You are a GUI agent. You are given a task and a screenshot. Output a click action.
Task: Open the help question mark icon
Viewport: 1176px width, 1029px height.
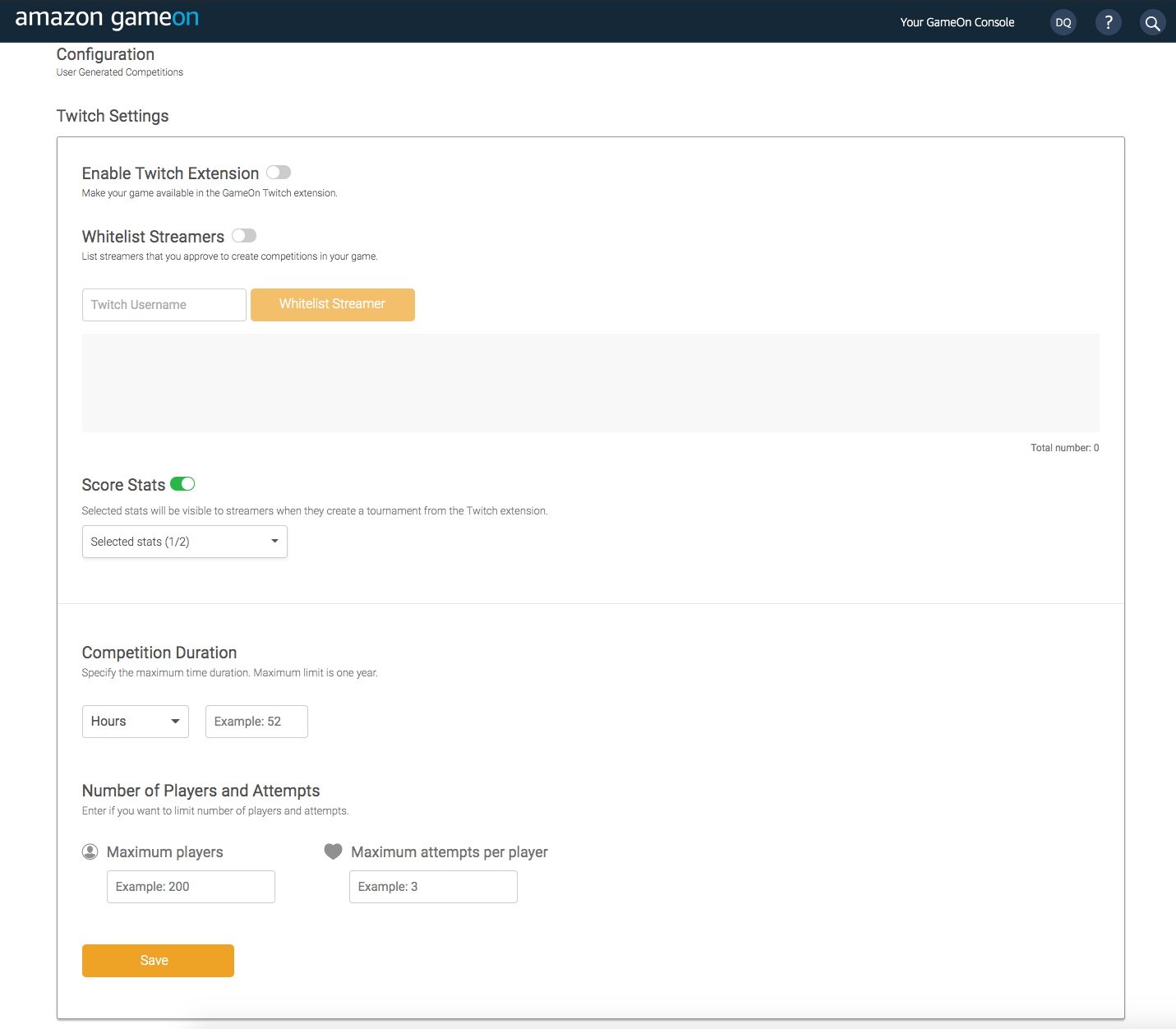point(1108,22)
